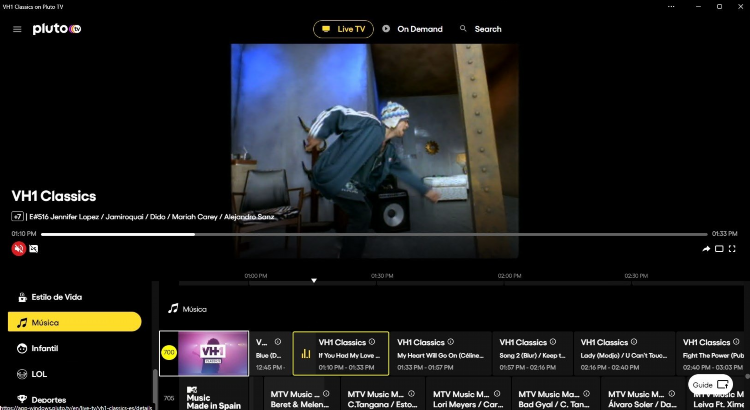Click the Música section header
750x410 pixels.
(x=188, y=309)
